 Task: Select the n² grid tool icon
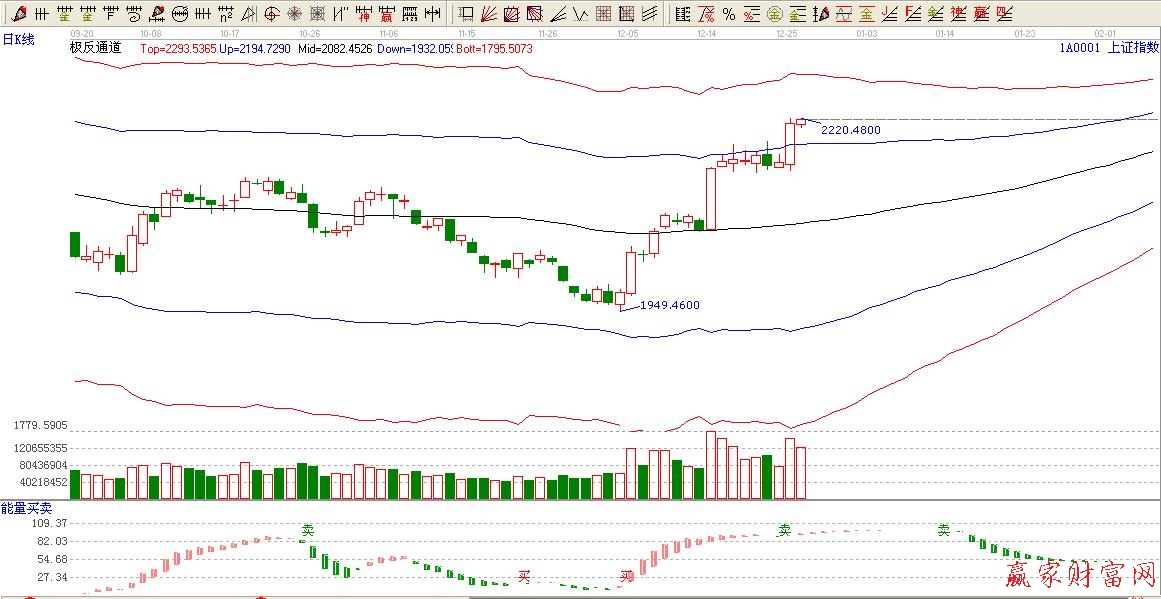tap(226, 14)
